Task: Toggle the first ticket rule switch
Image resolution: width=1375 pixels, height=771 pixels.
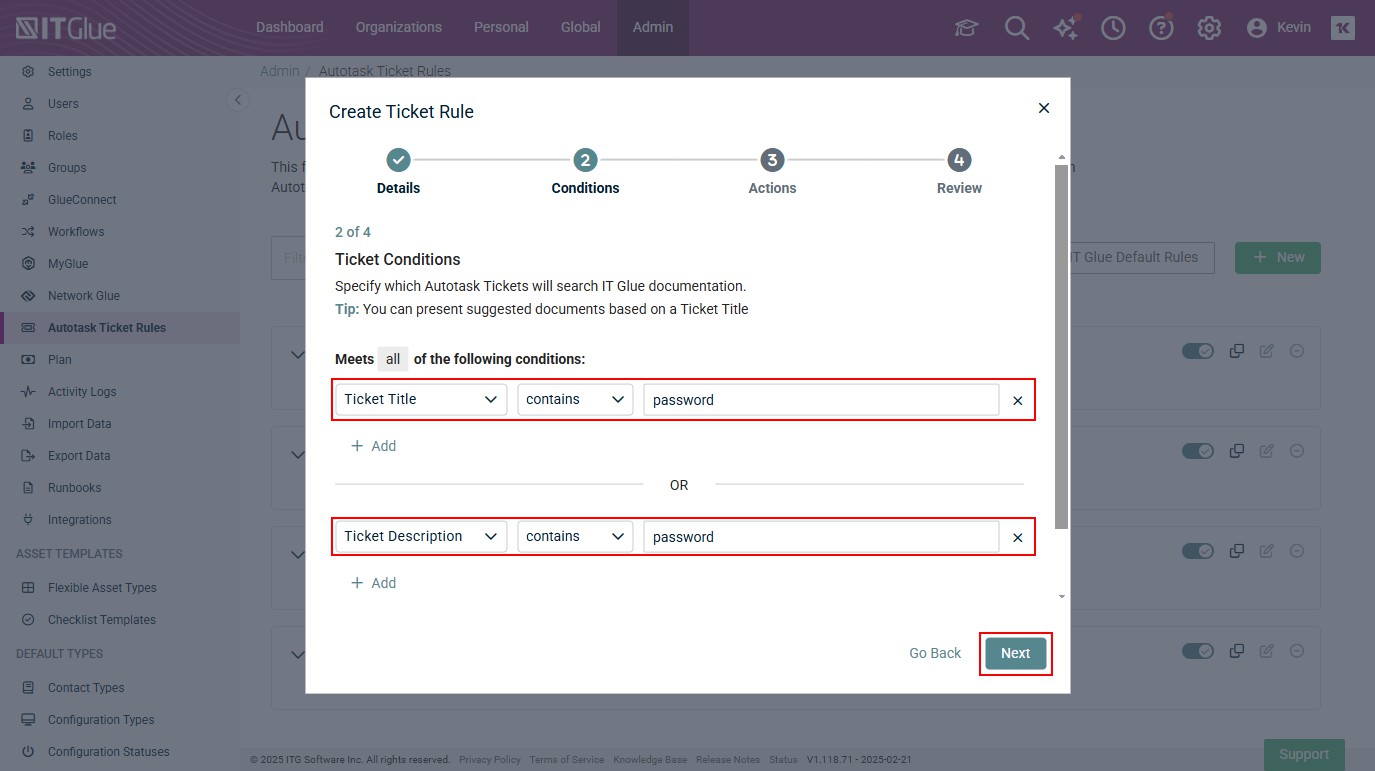Action: click(x=1198, y=351)
